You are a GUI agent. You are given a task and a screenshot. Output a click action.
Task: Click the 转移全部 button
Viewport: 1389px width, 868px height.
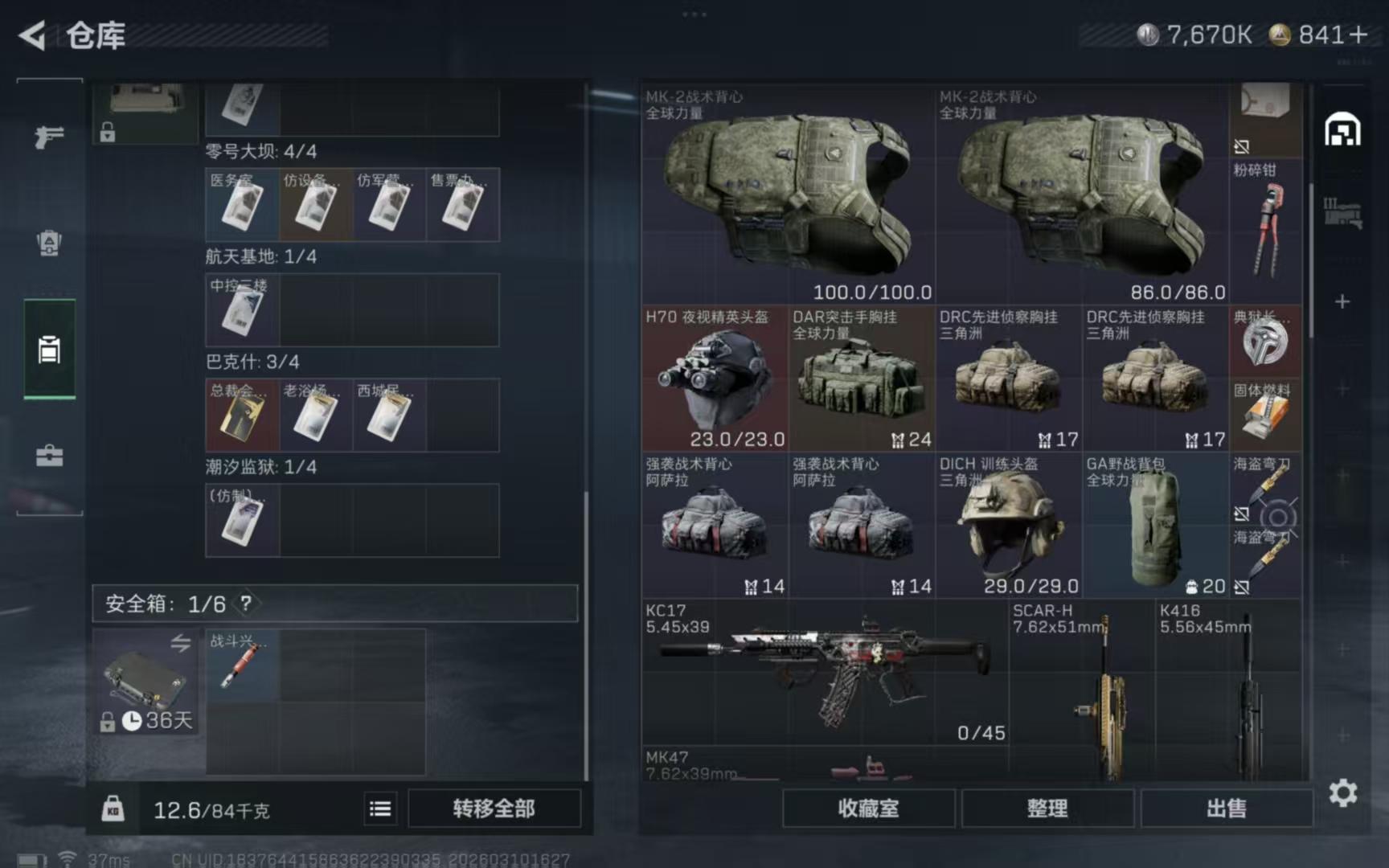(x=494, y=809)
